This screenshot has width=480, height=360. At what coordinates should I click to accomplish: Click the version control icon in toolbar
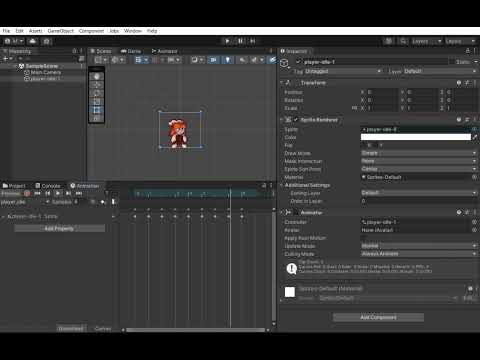47,41
